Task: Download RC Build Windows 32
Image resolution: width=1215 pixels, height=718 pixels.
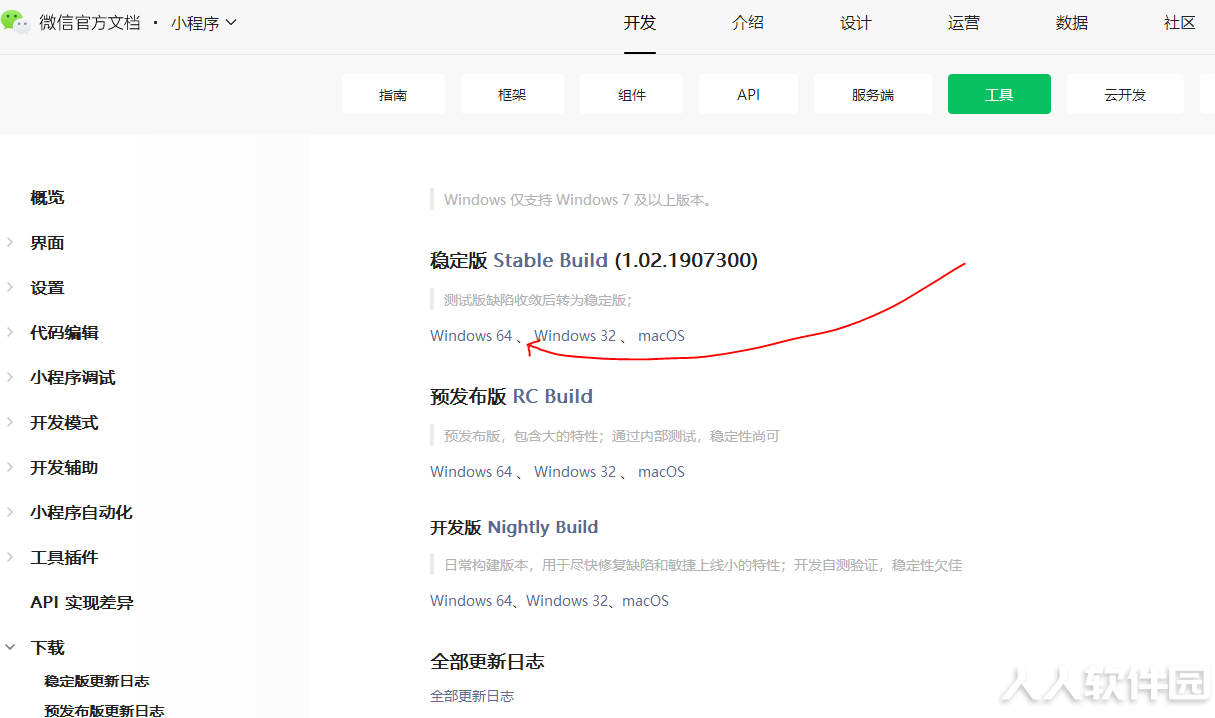Action: [575, 472]
